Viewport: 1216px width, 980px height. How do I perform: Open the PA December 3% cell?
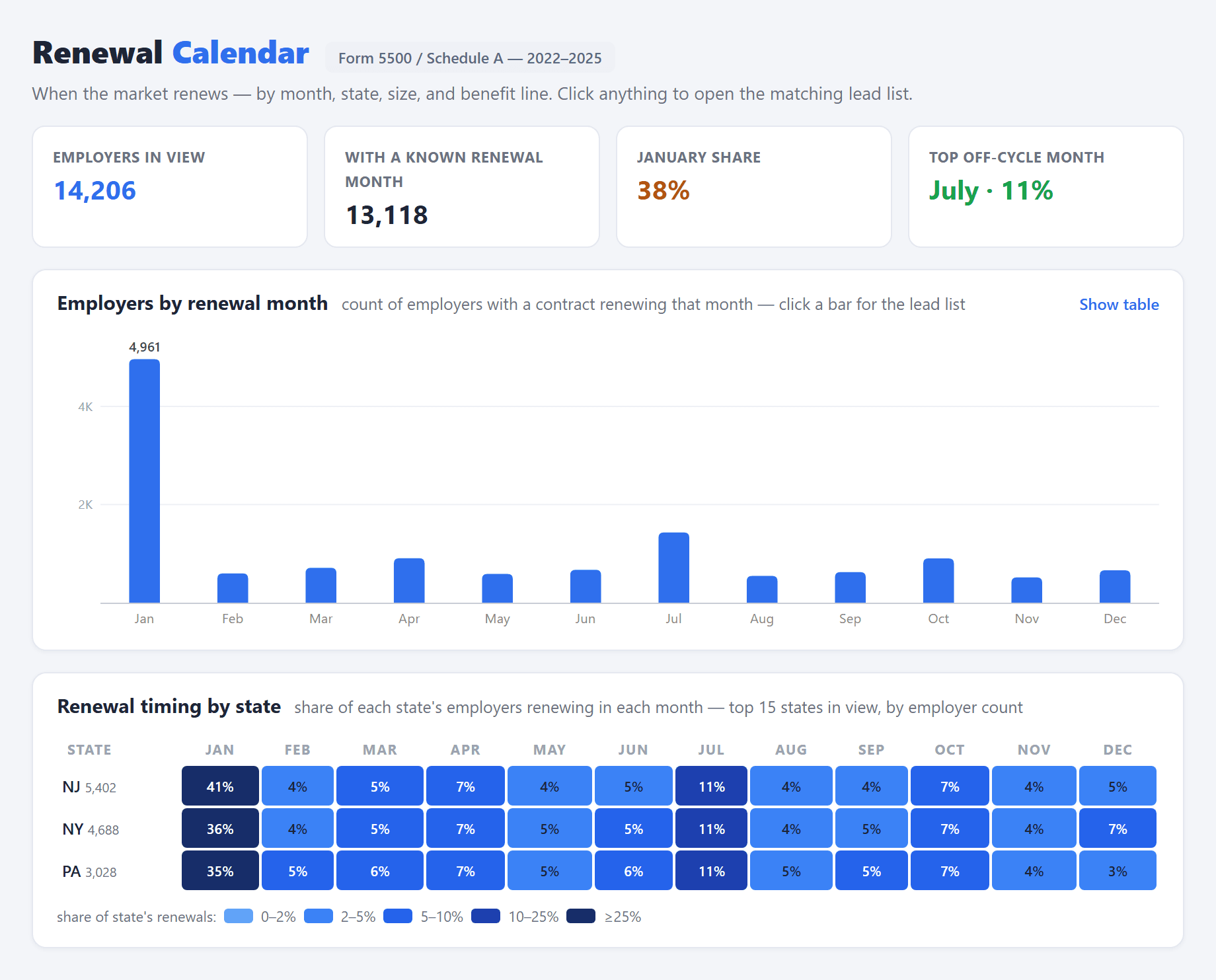point(1118,870)
